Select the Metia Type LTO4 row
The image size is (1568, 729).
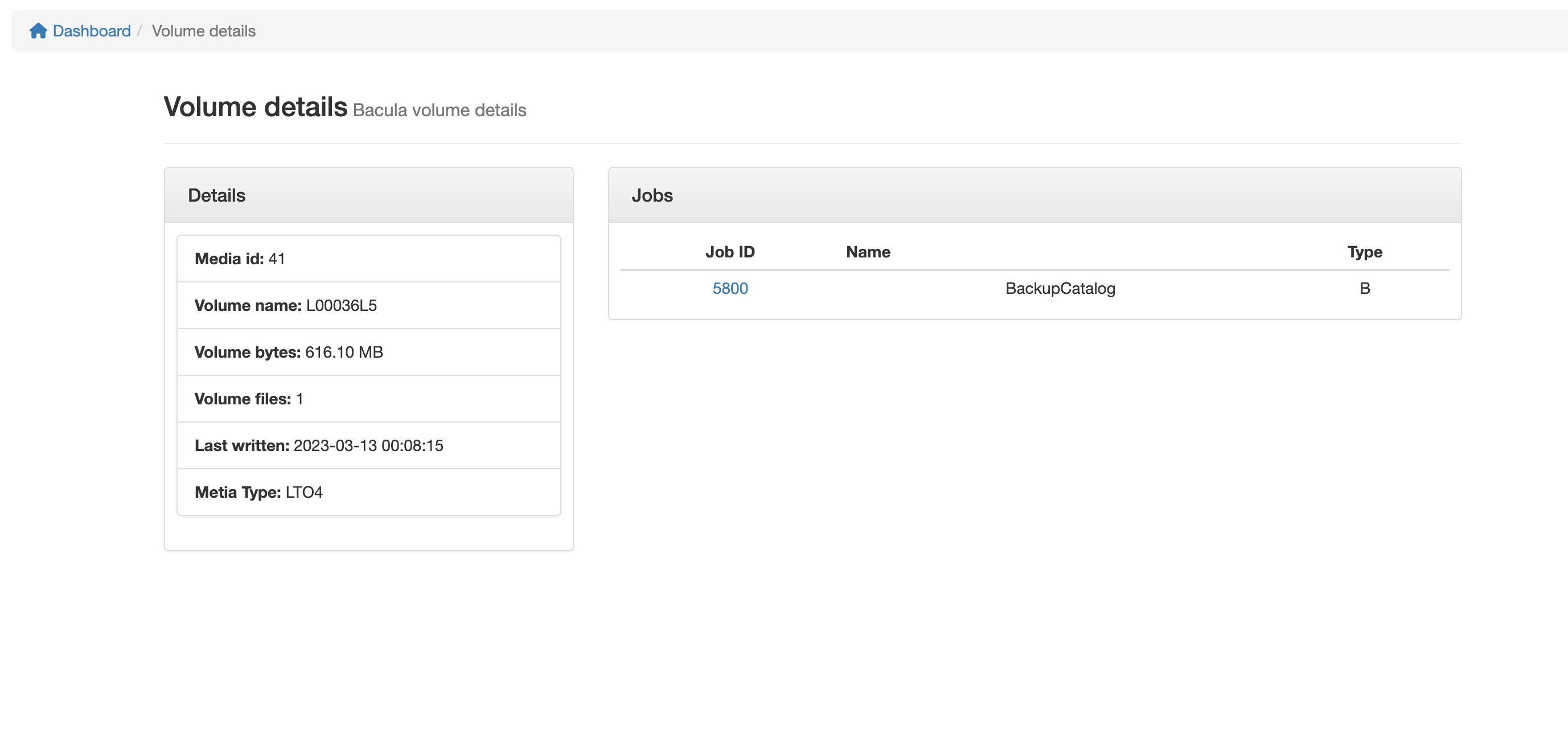coord(368,492)
